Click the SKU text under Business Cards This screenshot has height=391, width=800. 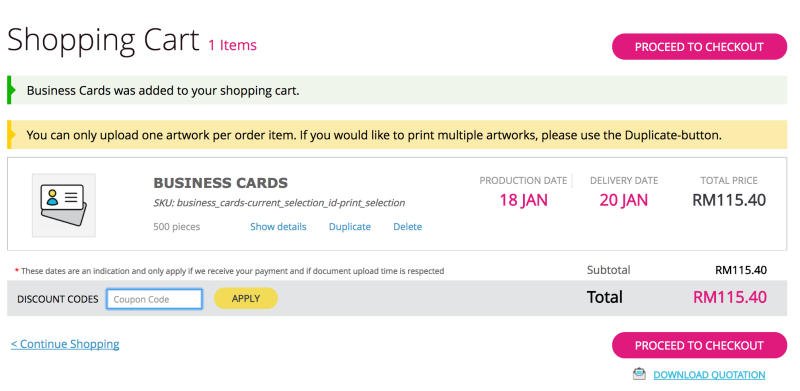point(279,203)
